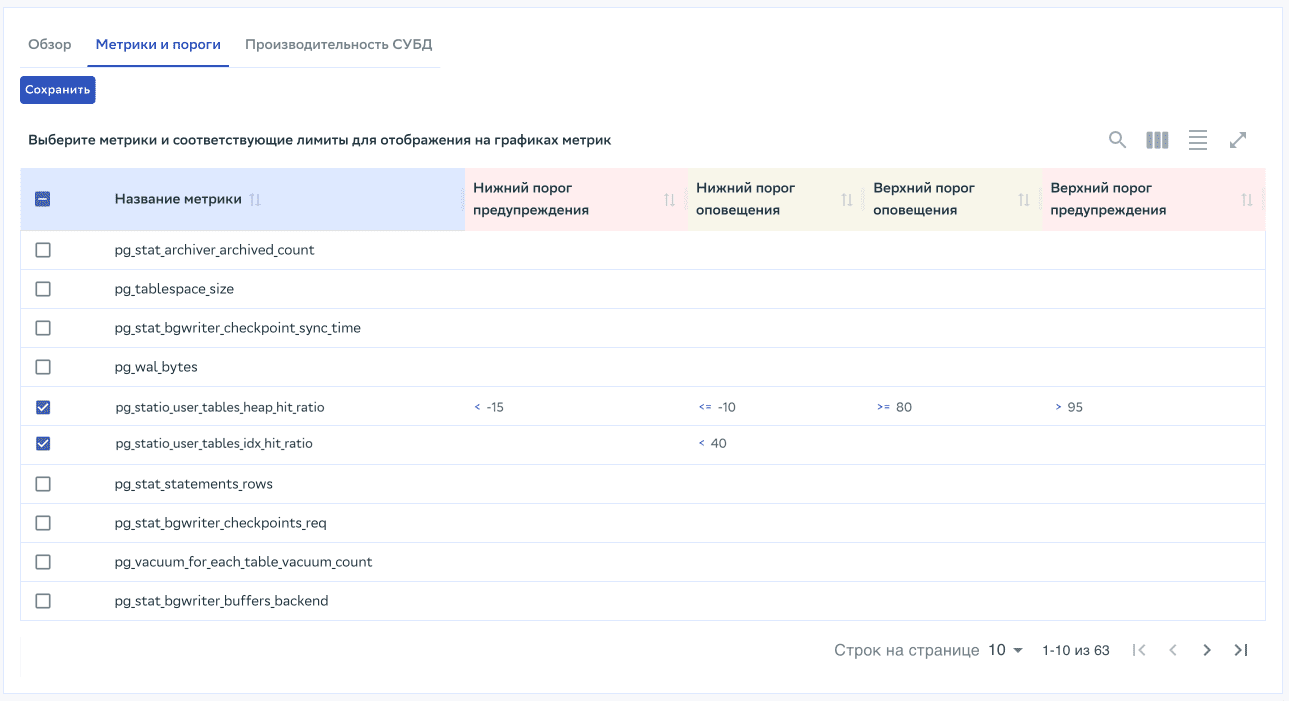
Task: Sort by Верхний порог оповещения column
Action: pos(1023,200)
